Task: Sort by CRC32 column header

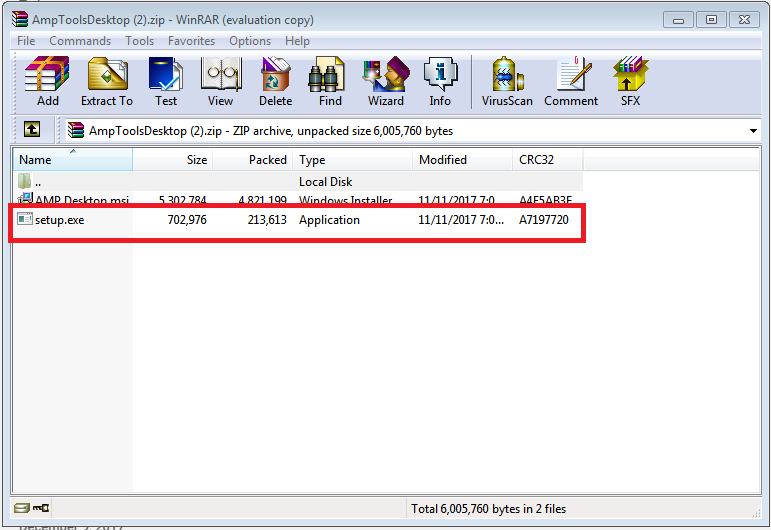Action: [x=548, y=160]
